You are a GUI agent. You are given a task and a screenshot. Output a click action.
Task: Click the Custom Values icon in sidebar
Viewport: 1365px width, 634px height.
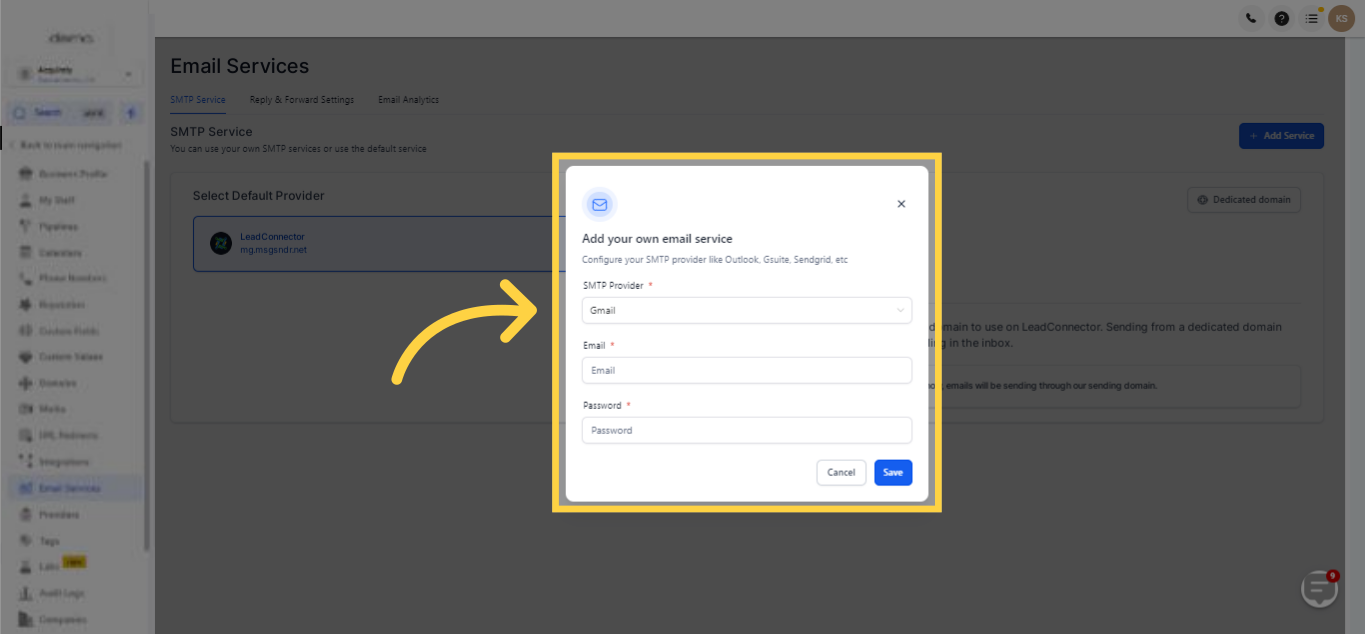click(x=26, y=357)
